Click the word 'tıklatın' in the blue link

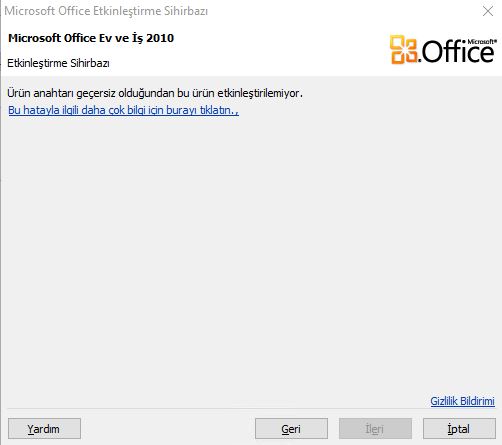tap(219, 110)
